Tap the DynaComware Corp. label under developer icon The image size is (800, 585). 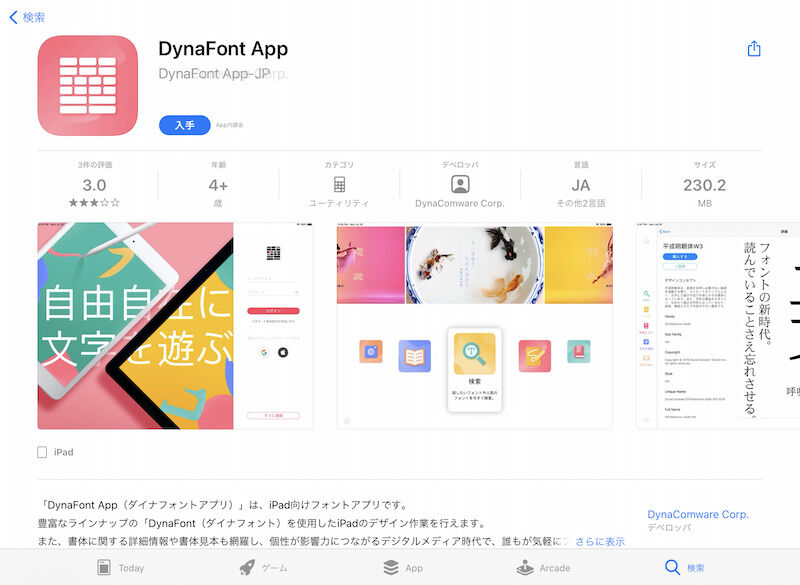click(460, 203)
